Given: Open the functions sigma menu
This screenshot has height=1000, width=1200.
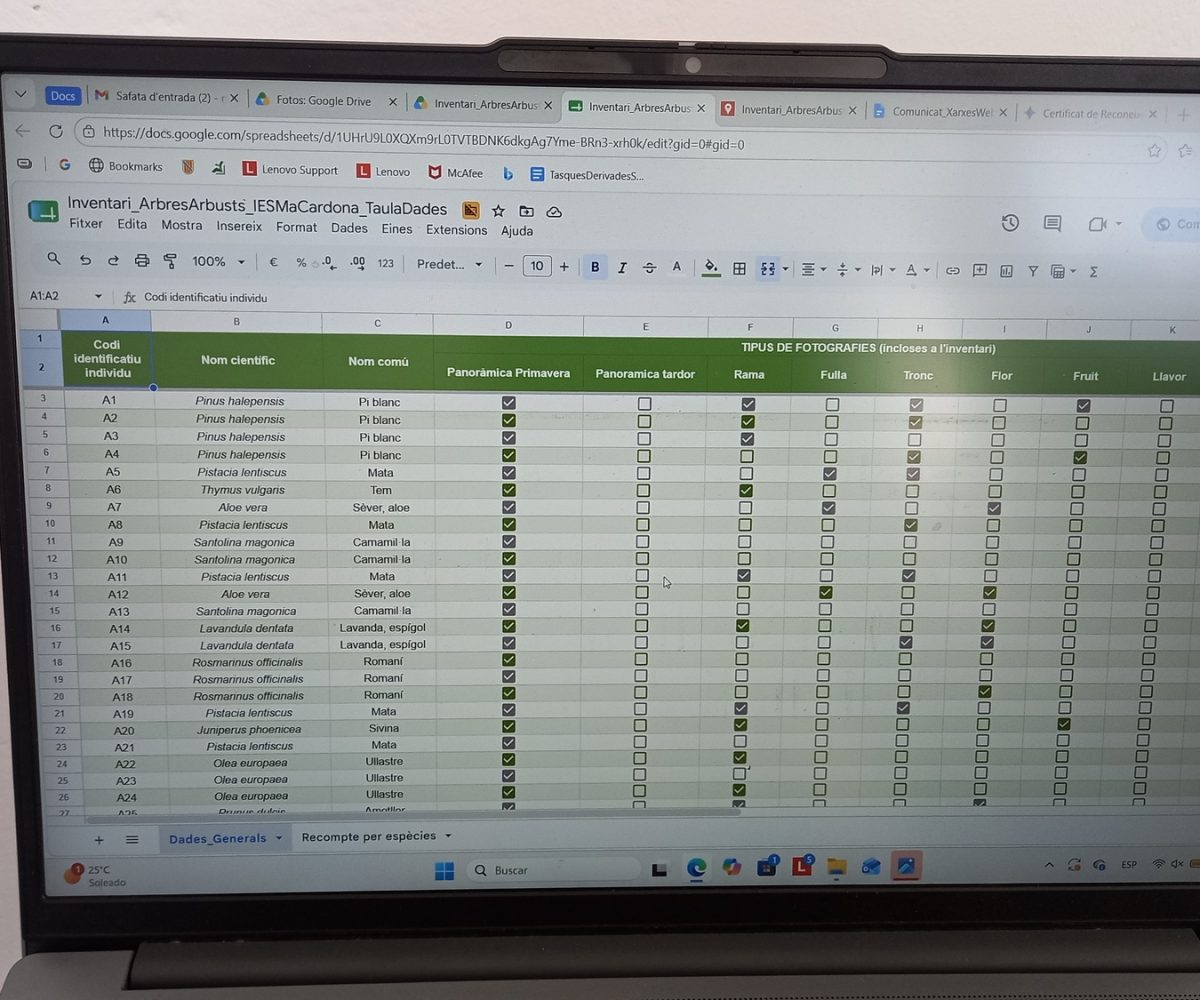Looking at the screenshot, I should tap(1093, 271).
